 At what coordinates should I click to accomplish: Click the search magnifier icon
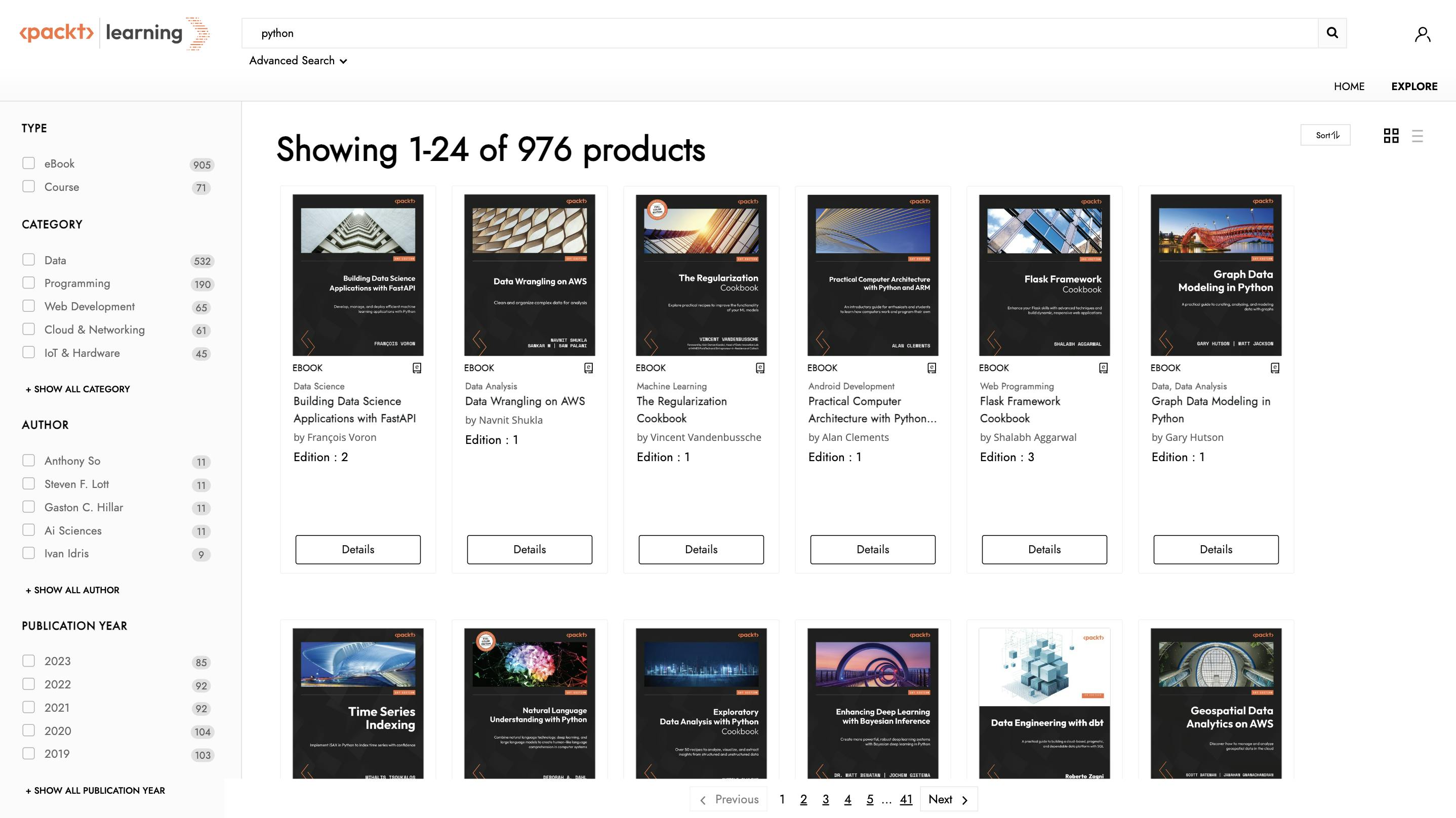(1331, 33)
